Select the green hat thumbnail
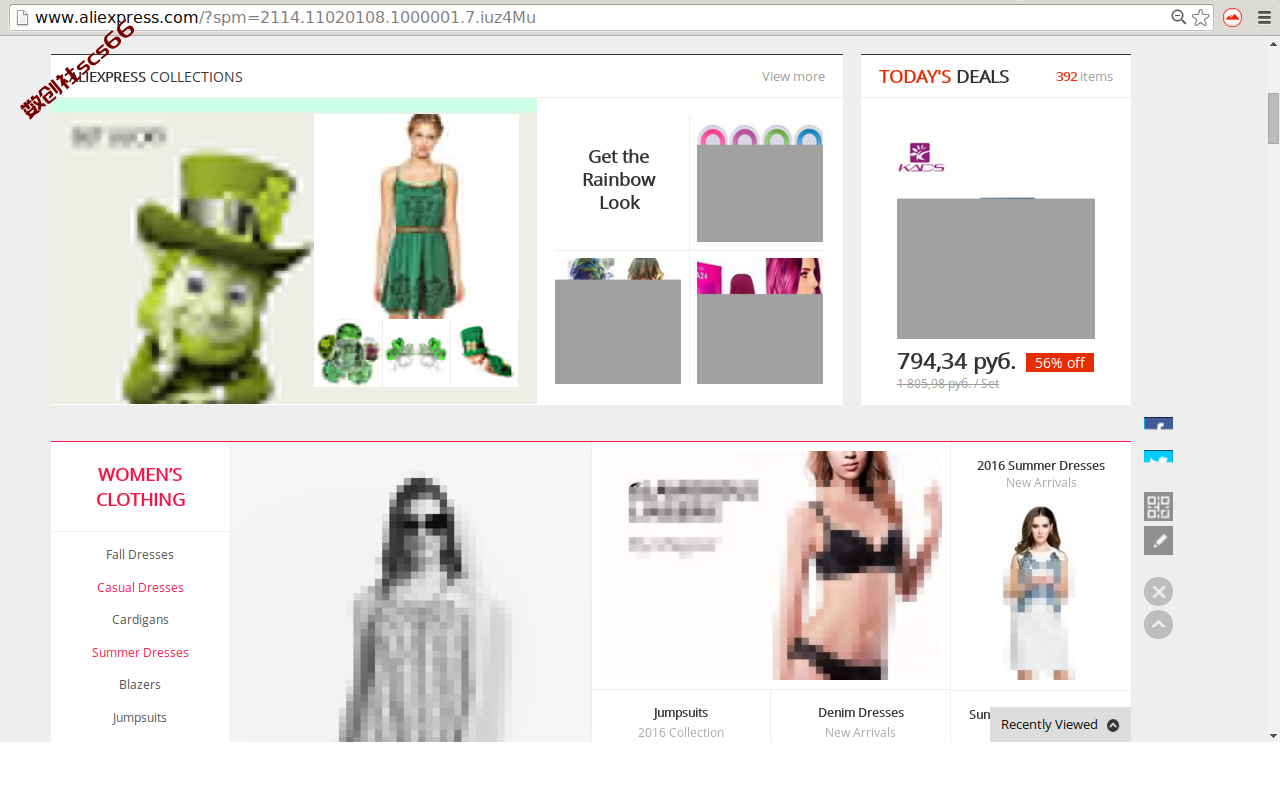Viewport: 1280px width, 800px height. [485, 353]
